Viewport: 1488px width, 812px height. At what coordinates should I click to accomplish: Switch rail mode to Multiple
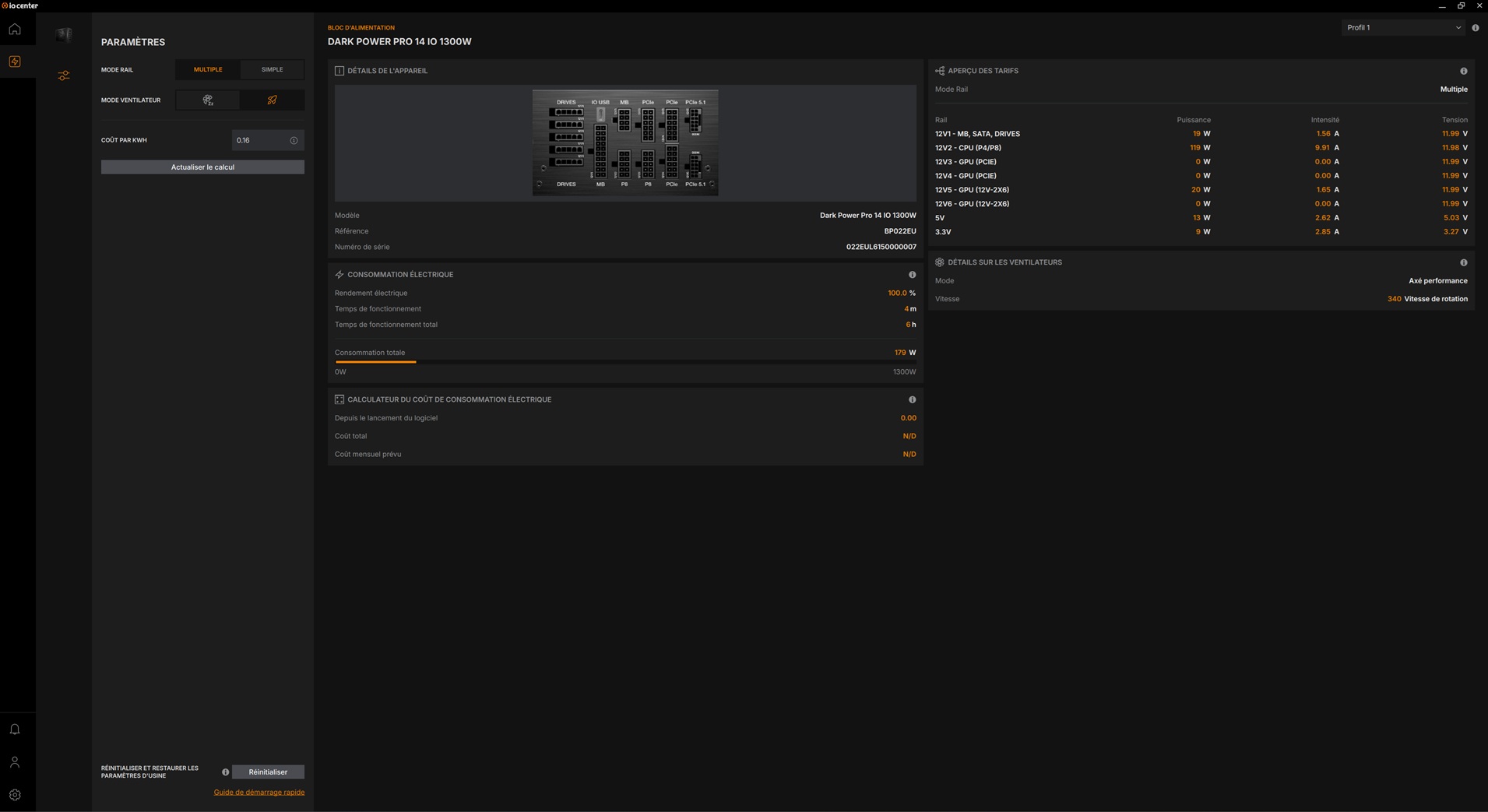(208, 70)
